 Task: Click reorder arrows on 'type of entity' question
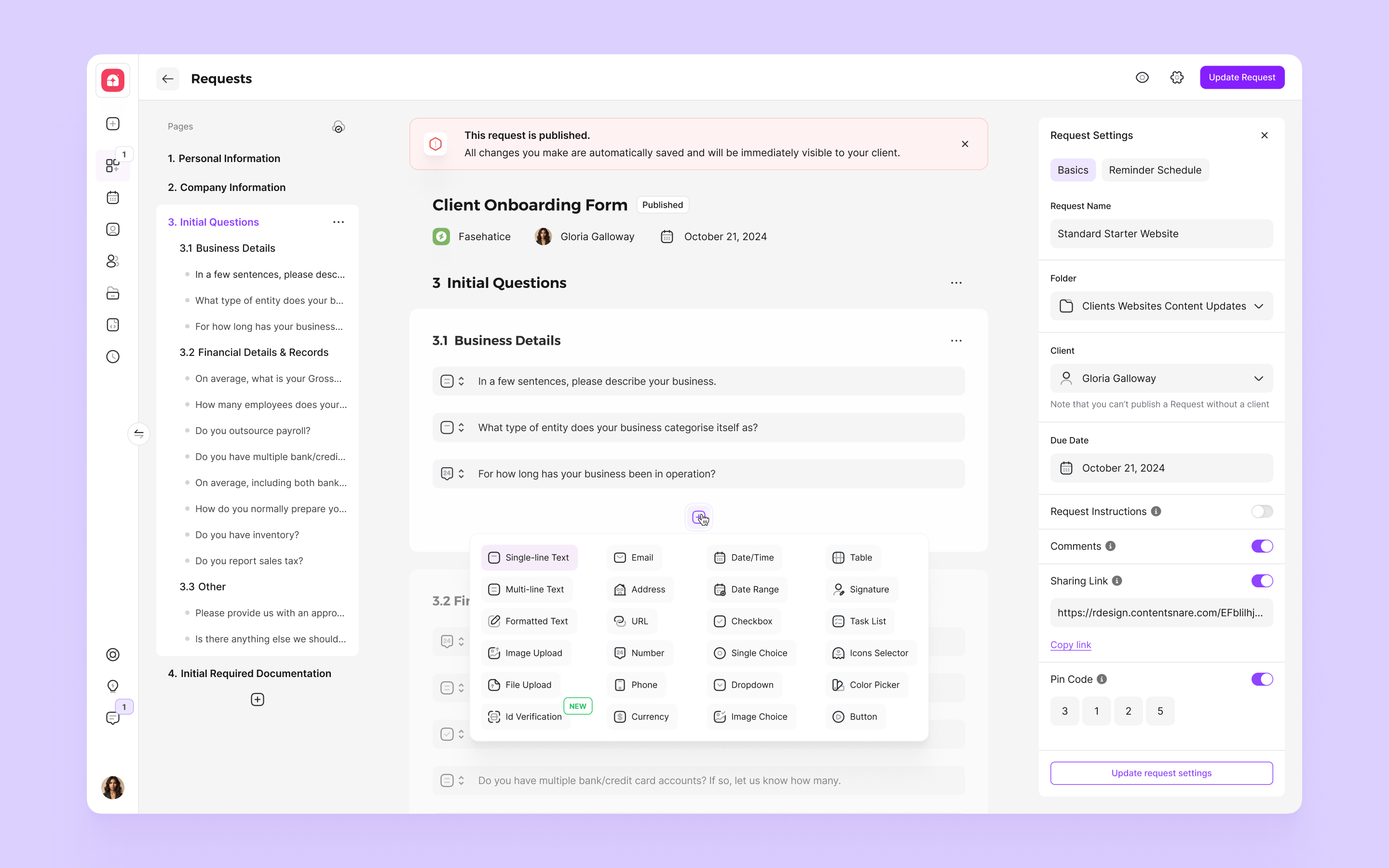461,428
